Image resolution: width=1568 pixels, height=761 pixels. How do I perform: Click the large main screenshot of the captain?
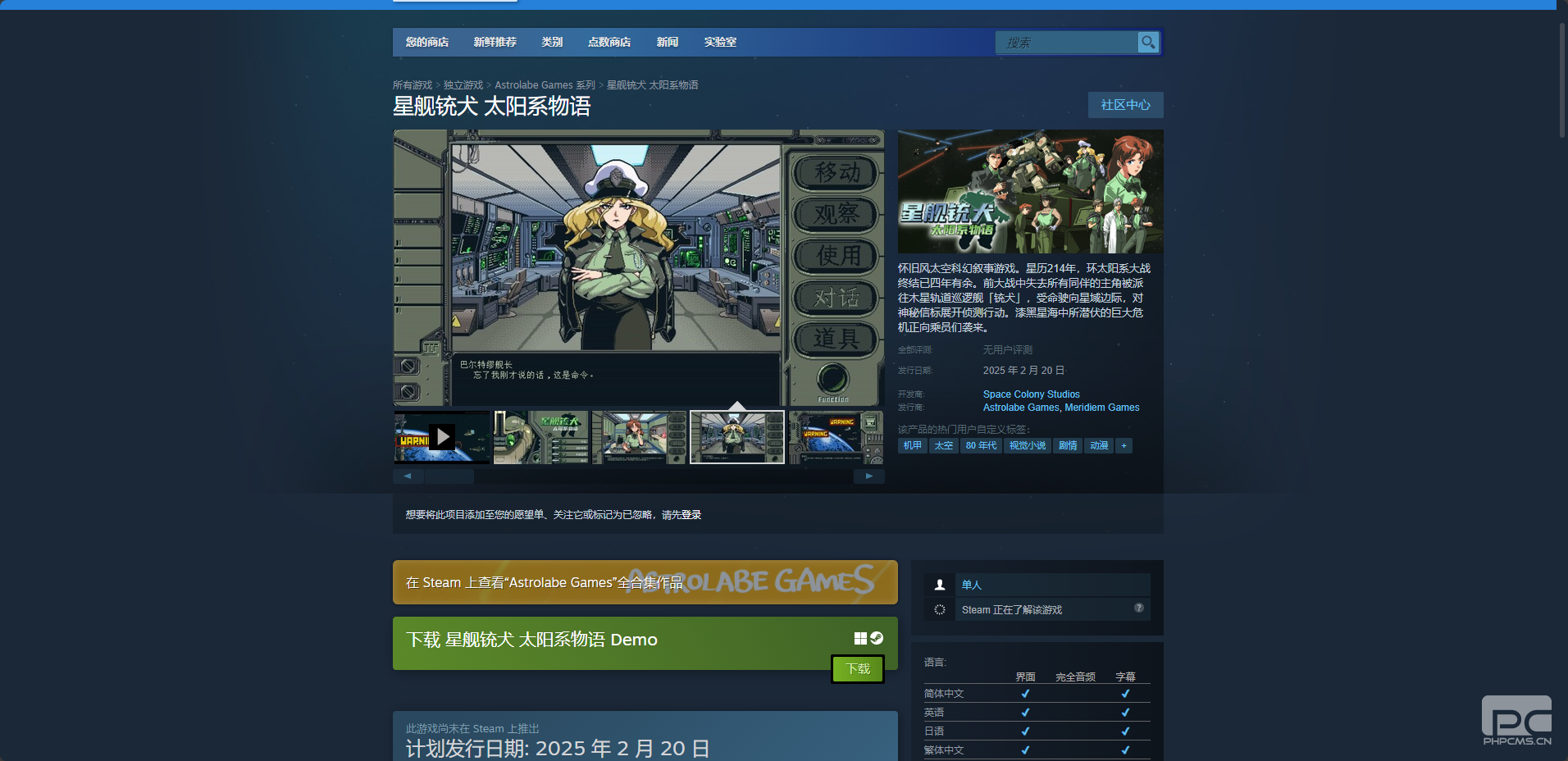click(x=639, y=267)
